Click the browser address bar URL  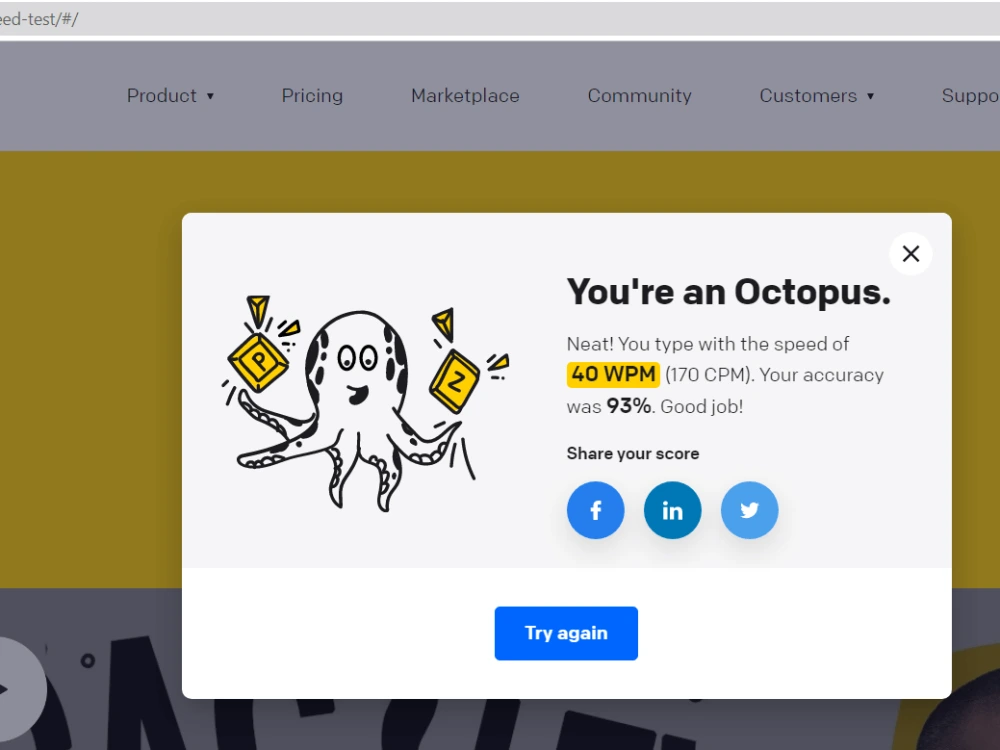pyautogui.click(x=39, y=19)
